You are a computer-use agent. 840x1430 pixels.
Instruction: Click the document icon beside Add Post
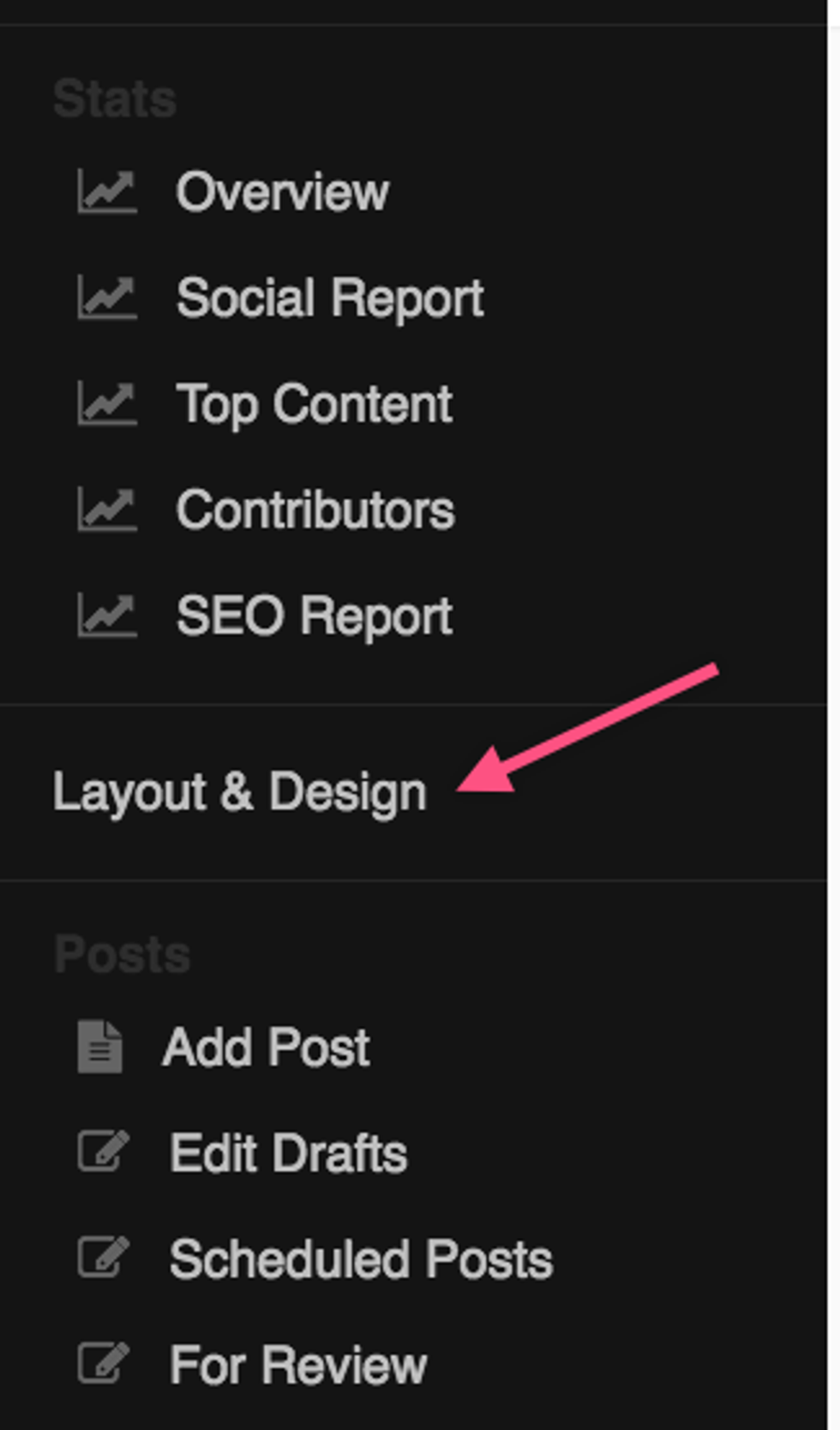[x=99, y=1047]
